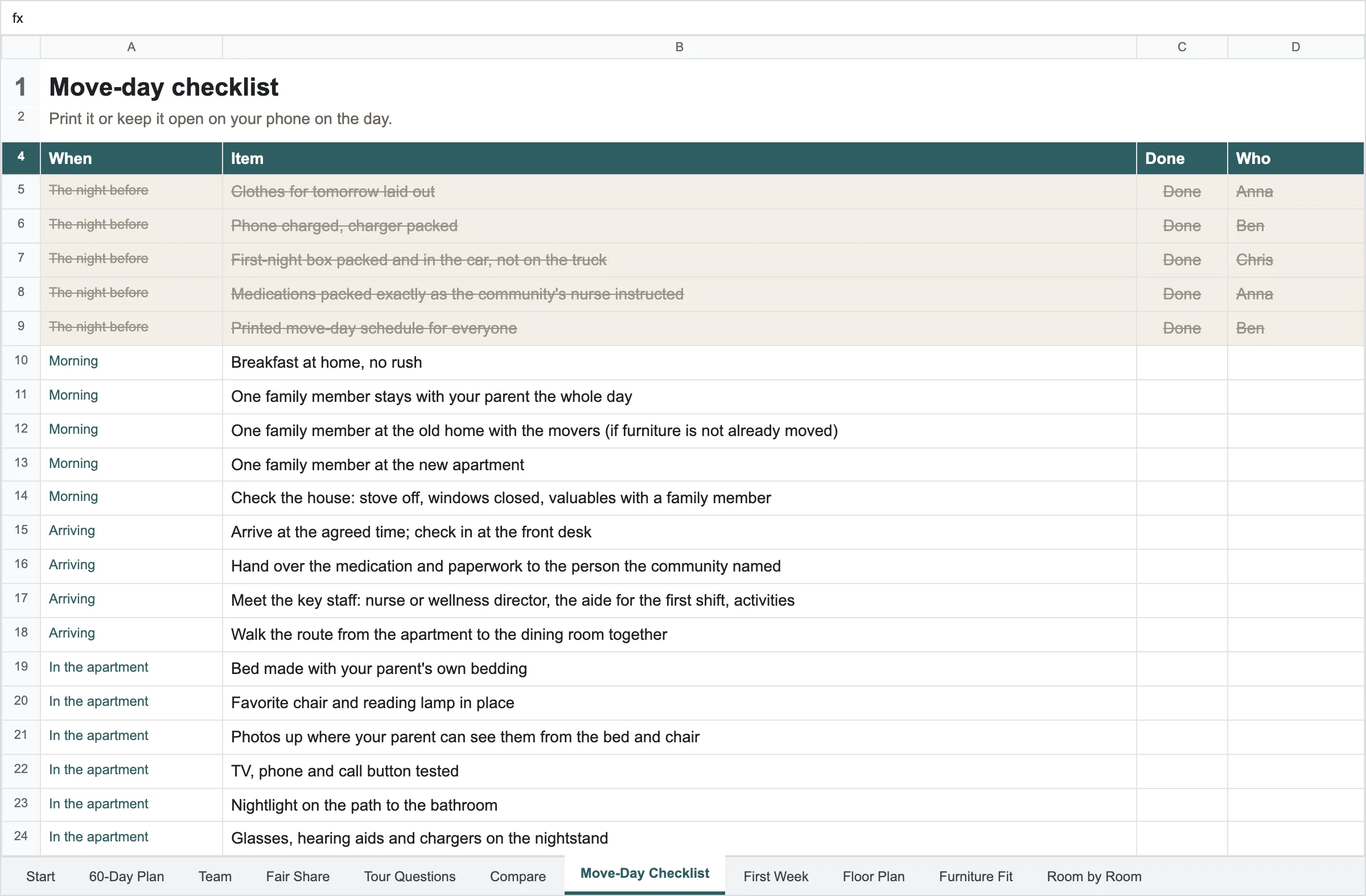Switch to the 60-Day Plan tab
This screenshot has width=1366, height=896.
126,877
